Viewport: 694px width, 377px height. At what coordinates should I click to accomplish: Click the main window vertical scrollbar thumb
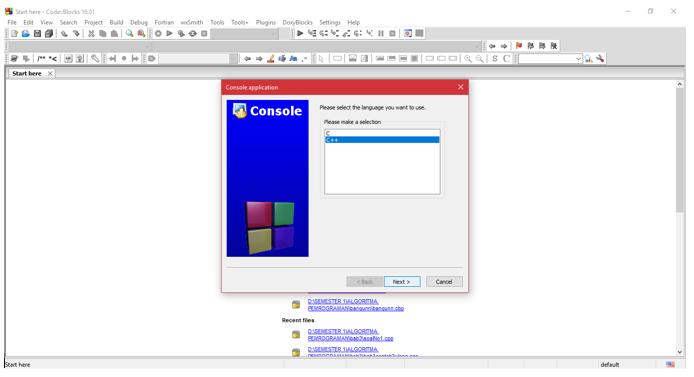coord(680,150)
